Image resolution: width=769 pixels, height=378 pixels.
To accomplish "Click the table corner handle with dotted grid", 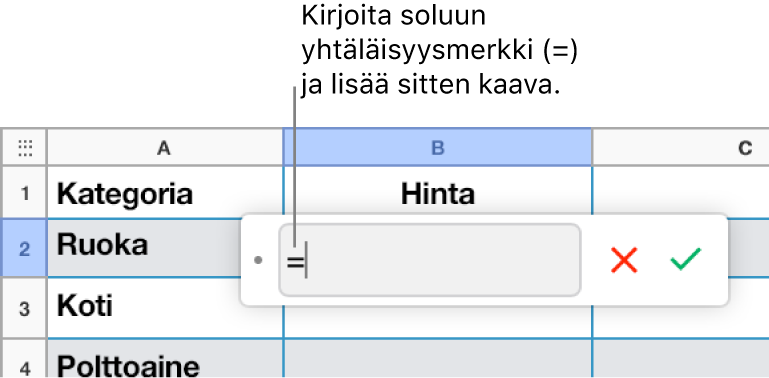I will (x=25, y=147).
